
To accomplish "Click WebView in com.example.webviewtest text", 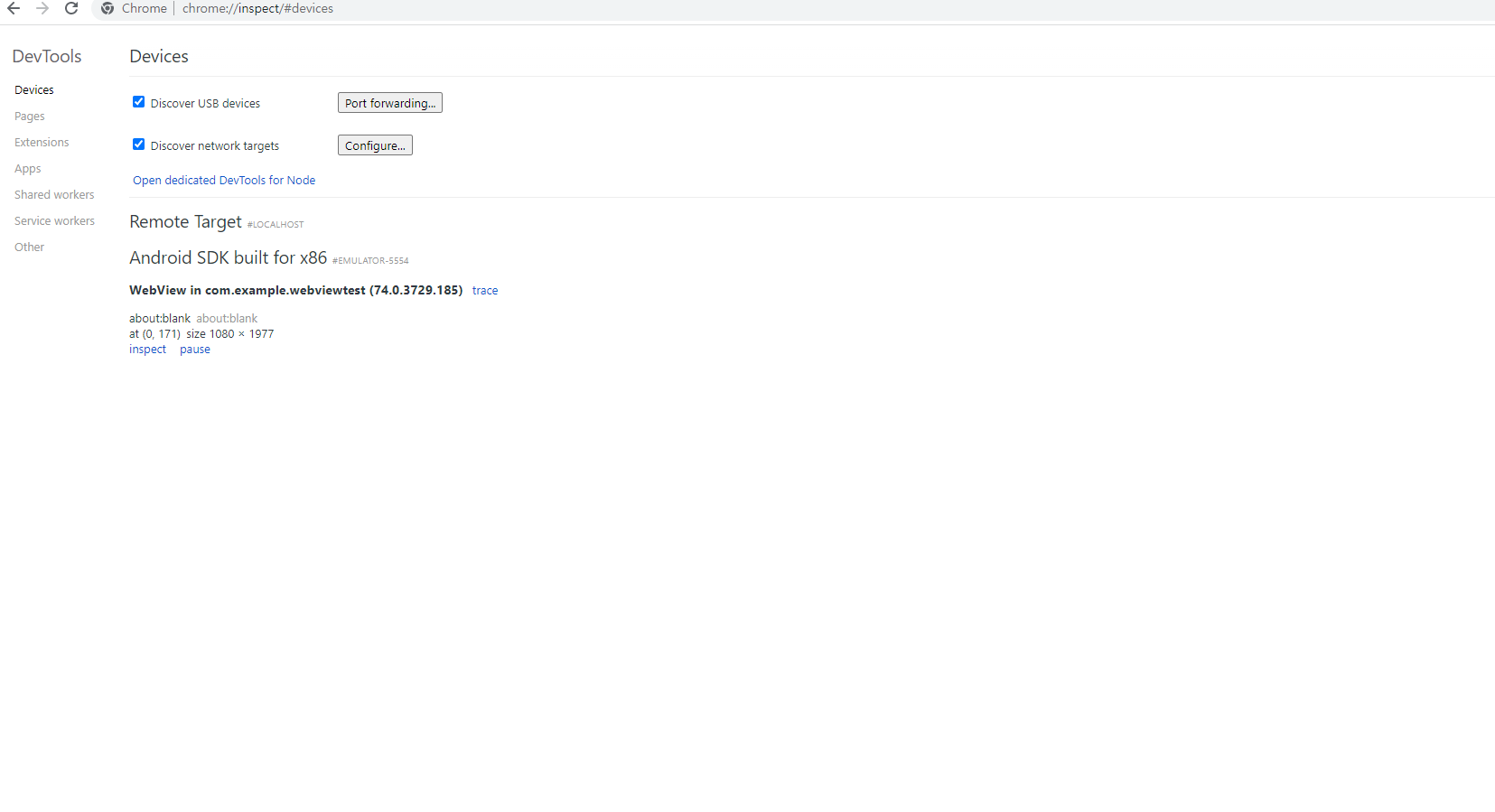I will click(295, 291).
